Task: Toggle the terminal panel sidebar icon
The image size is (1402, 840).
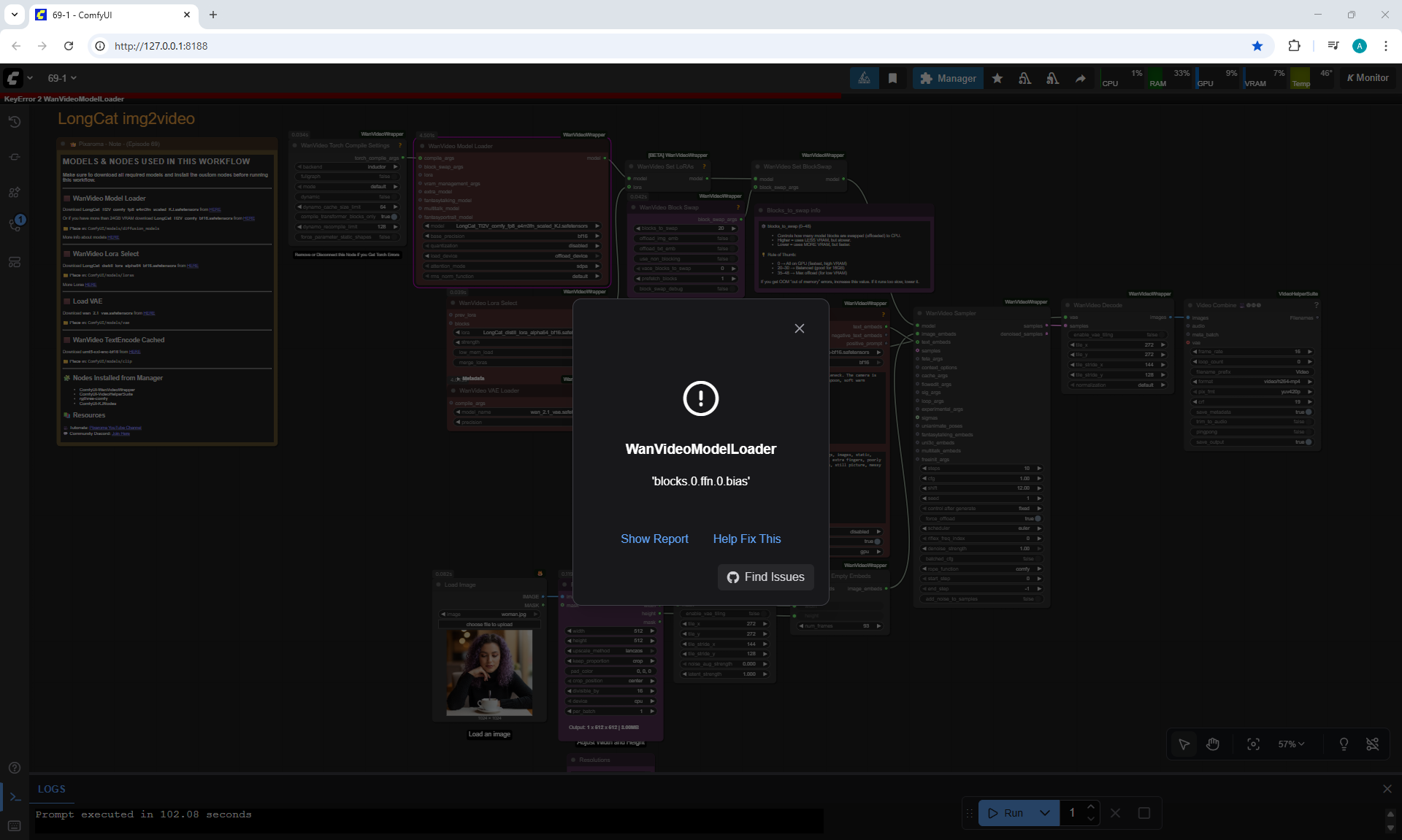Action: coord(15,797)
